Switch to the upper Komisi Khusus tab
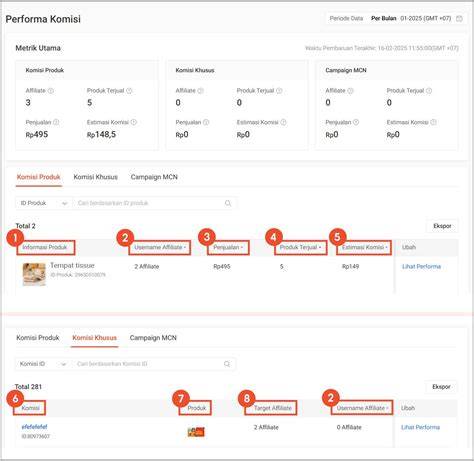 coord(96,177)
